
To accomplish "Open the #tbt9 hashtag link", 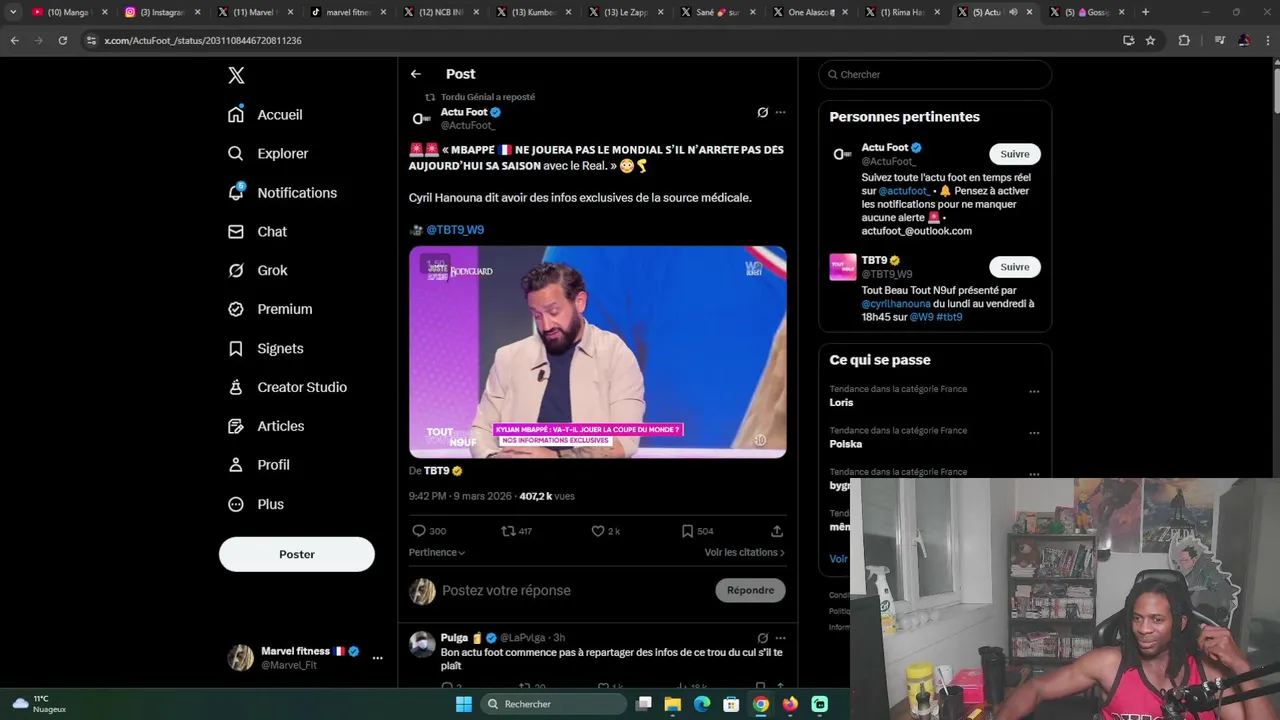I will (949, 317).
